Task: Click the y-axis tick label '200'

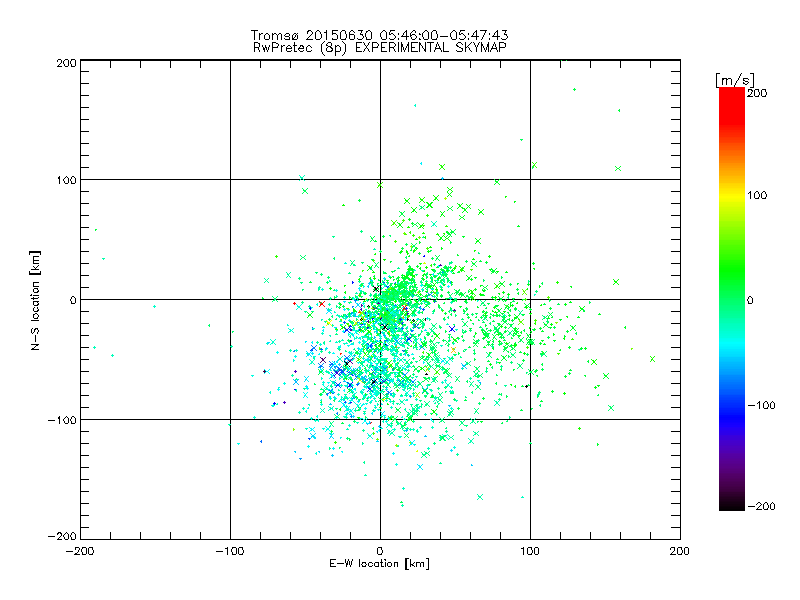Action: coord(66,63)
